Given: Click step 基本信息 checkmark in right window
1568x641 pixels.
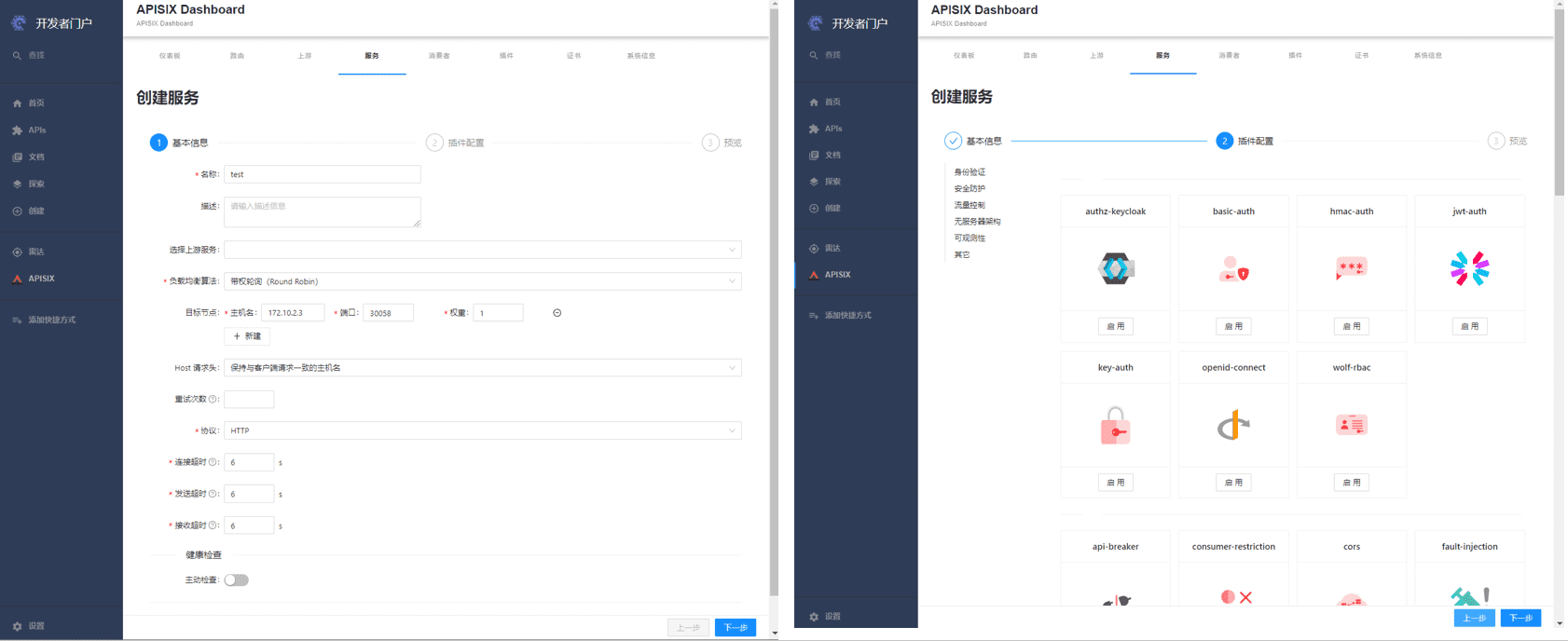Looking at the screenshot, I should click(x=953, y=141).
